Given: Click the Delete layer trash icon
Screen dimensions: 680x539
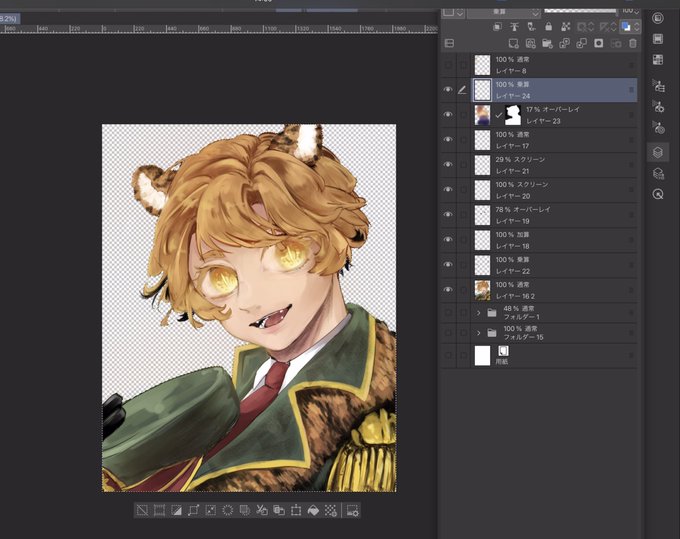Looking at the screenshot, I should [633, 43].
